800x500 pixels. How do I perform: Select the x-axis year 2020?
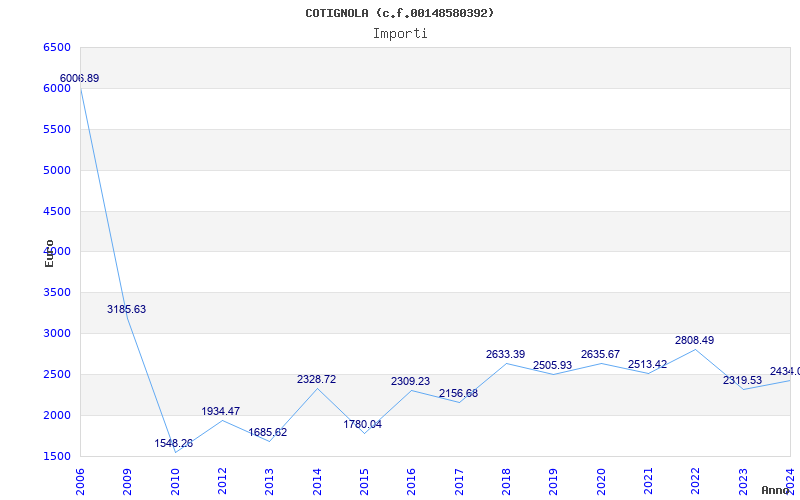click(601, 482)
